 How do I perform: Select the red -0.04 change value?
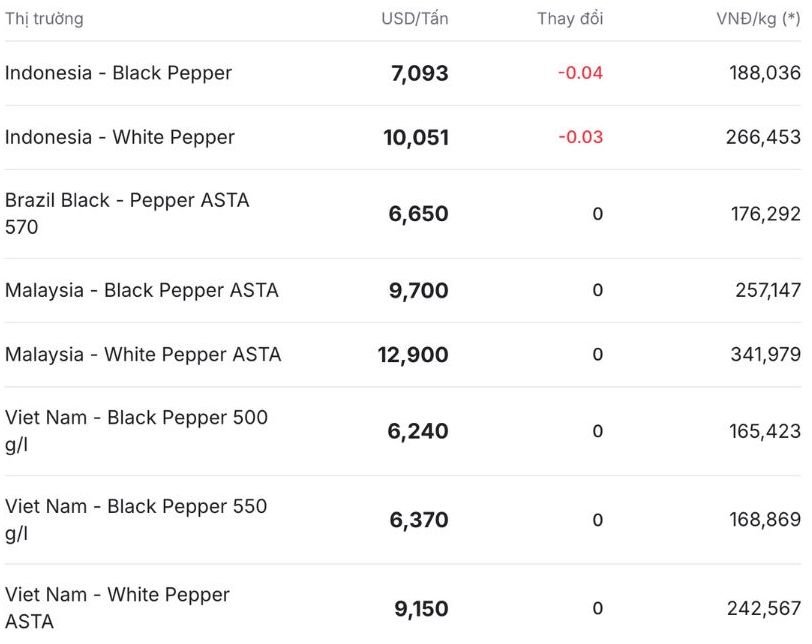[580, 73]
